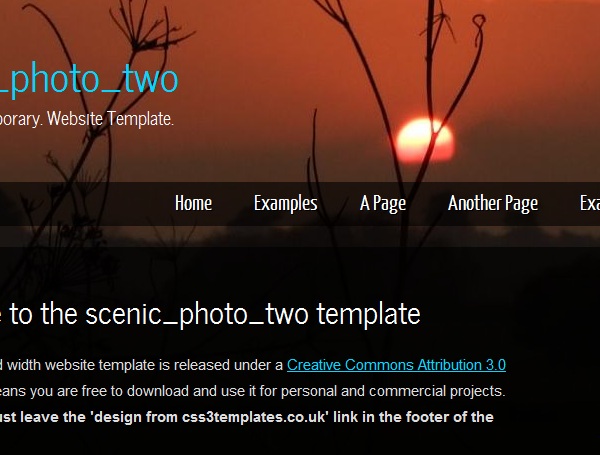
Task: Click the words 'to the' starting the heading
Action: (43, 314)
